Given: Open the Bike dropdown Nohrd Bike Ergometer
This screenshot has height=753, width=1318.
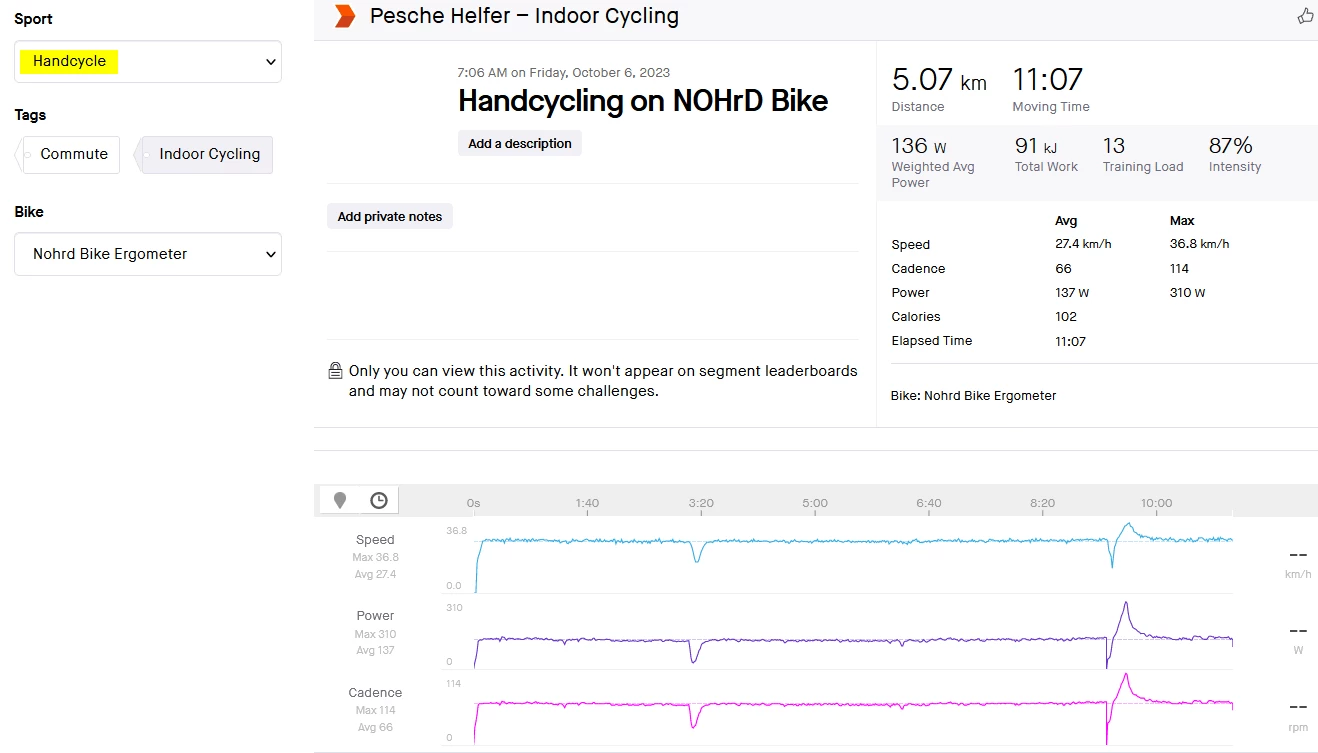Looking at the screenshot, I should [148, 254].
